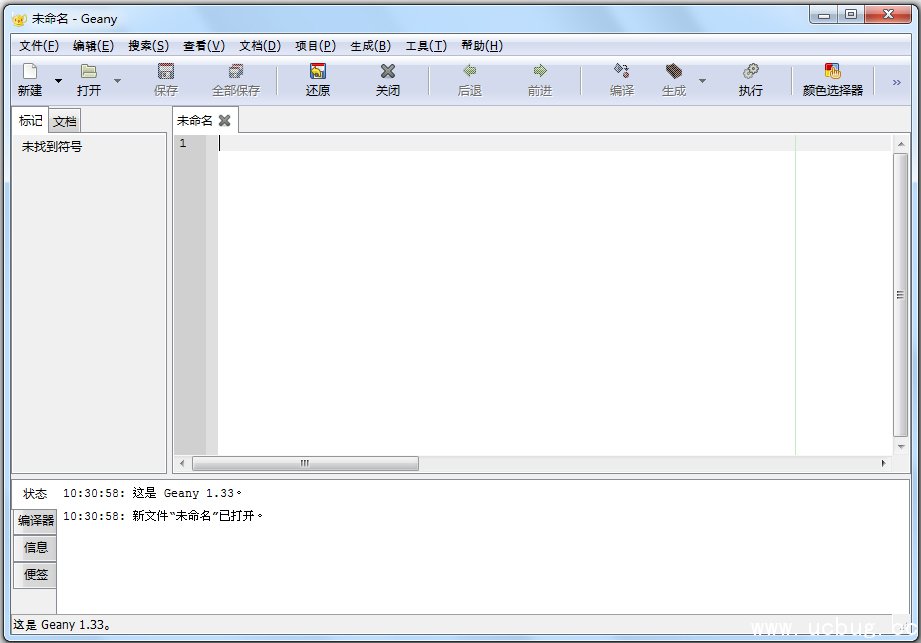Click the editor scroll left arrow
Image resolution: width=921 pixels, height=643 pixels.
(182, 463)
